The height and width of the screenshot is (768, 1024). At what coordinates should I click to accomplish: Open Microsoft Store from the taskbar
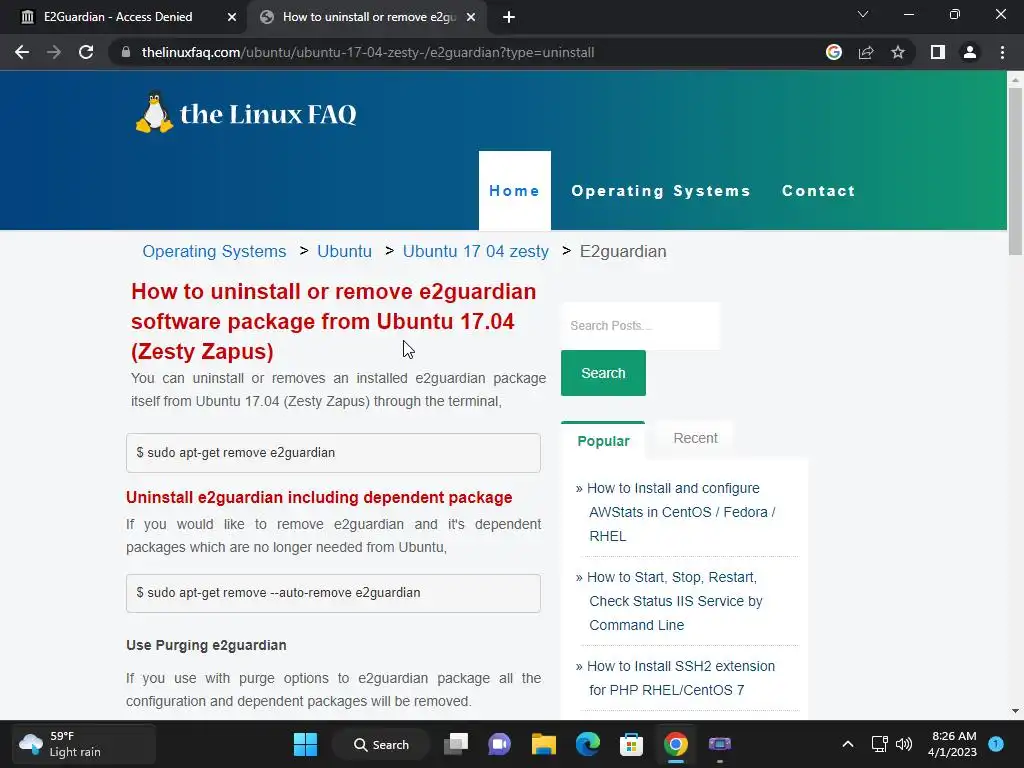pos(631,744)
